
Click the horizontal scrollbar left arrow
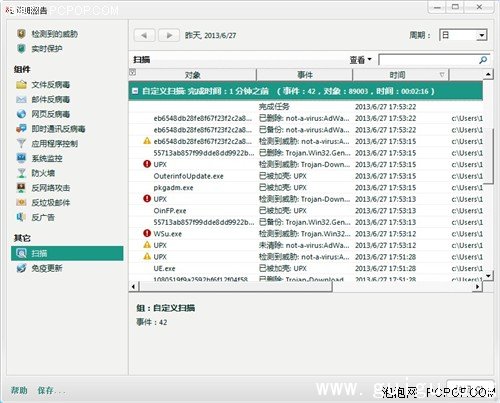[134, 287]
